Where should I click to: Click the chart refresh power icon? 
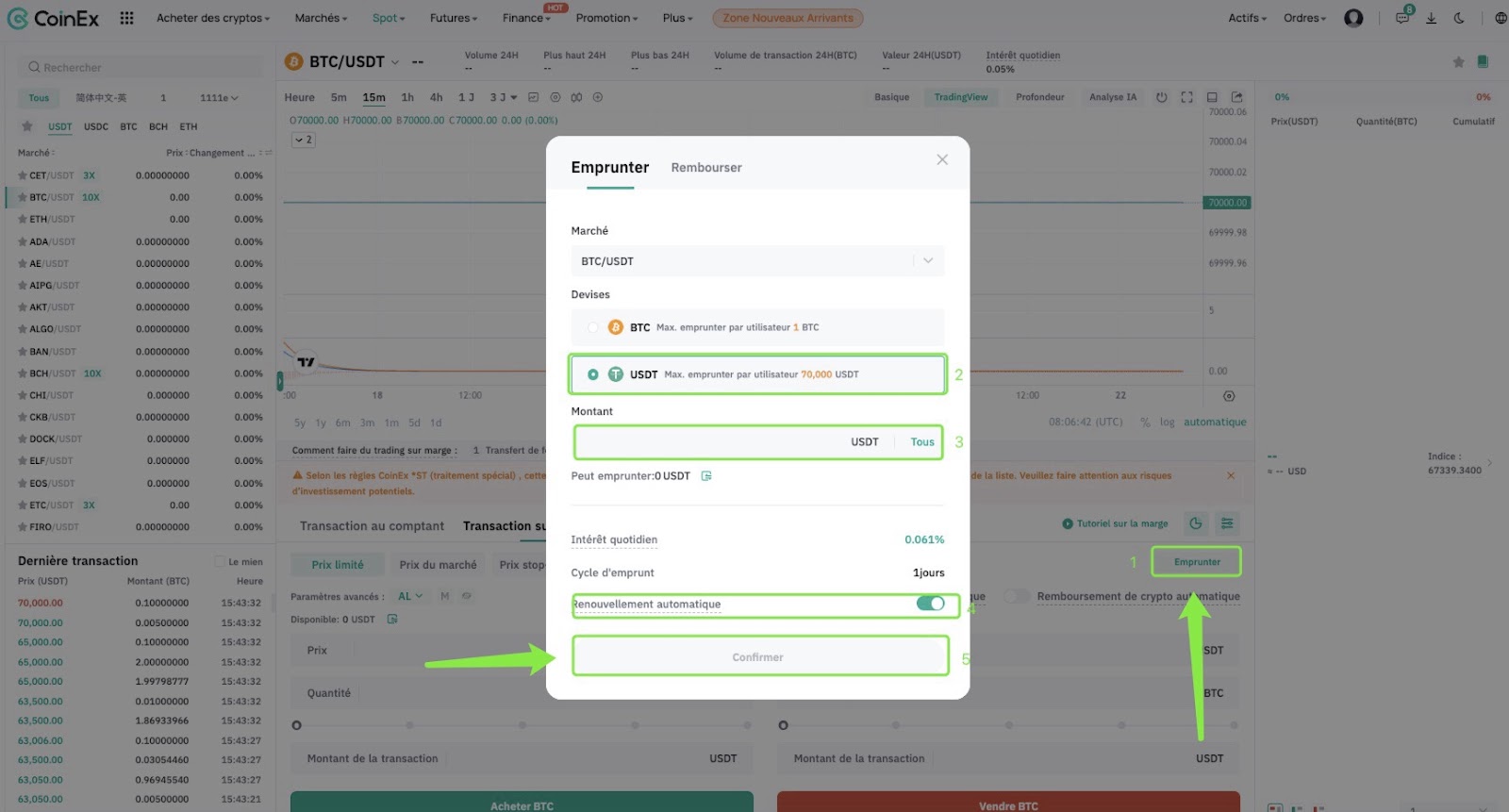pos(1162,97)
